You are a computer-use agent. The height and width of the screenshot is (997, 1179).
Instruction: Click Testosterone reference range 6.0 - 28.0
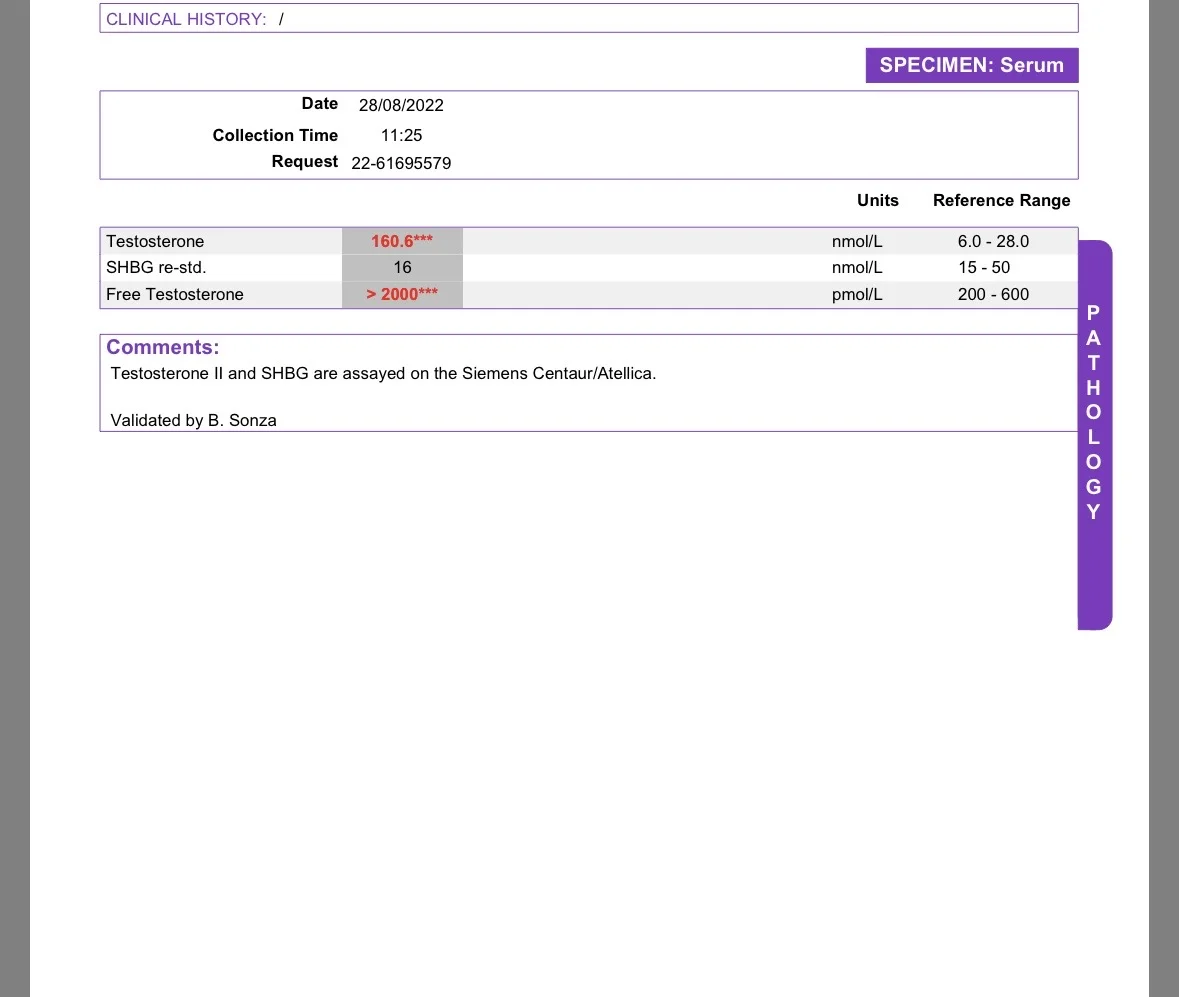[993, 241]
